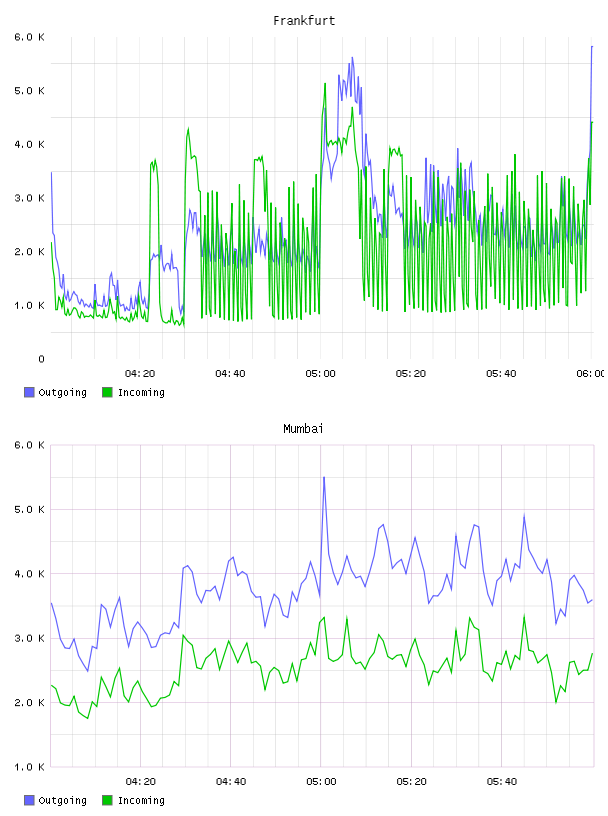Click the Outgoing blue swatch in Frankfurt legend
The height and width of the screenshot is (816, 608).
pyautogui.click(x=29, y=392)
